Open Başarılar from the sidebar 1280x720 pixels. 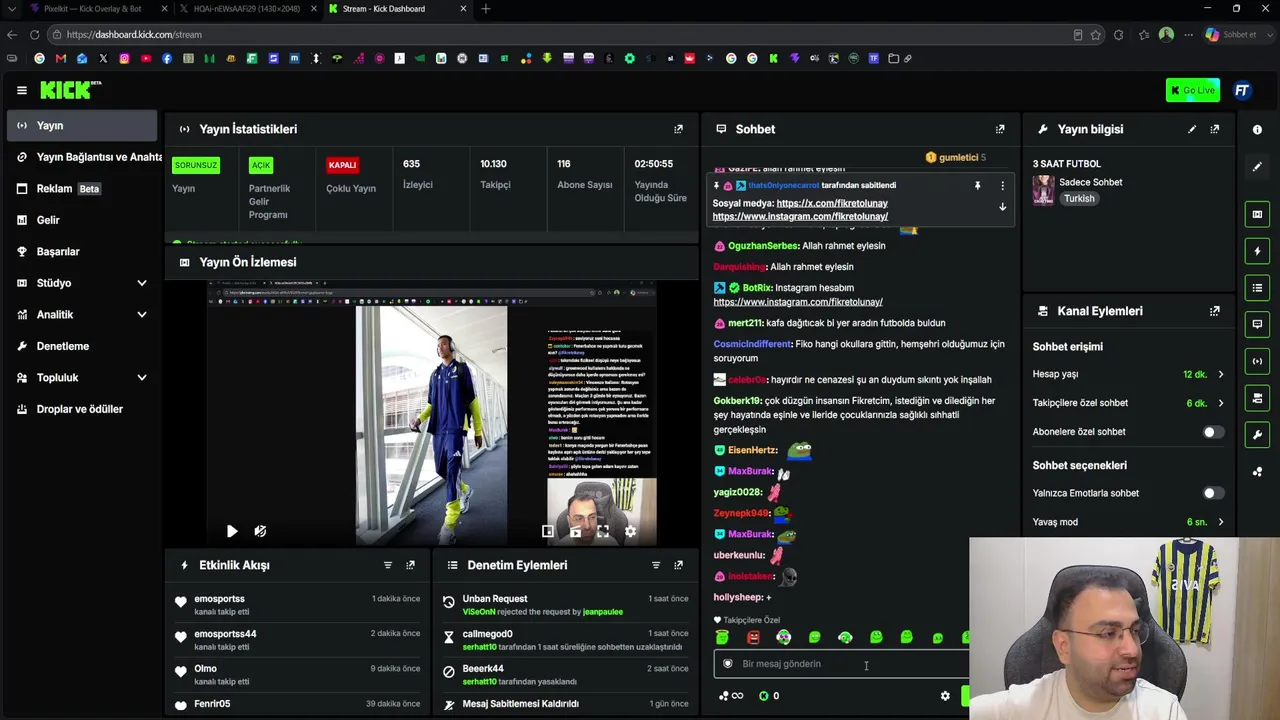point(81,251)
